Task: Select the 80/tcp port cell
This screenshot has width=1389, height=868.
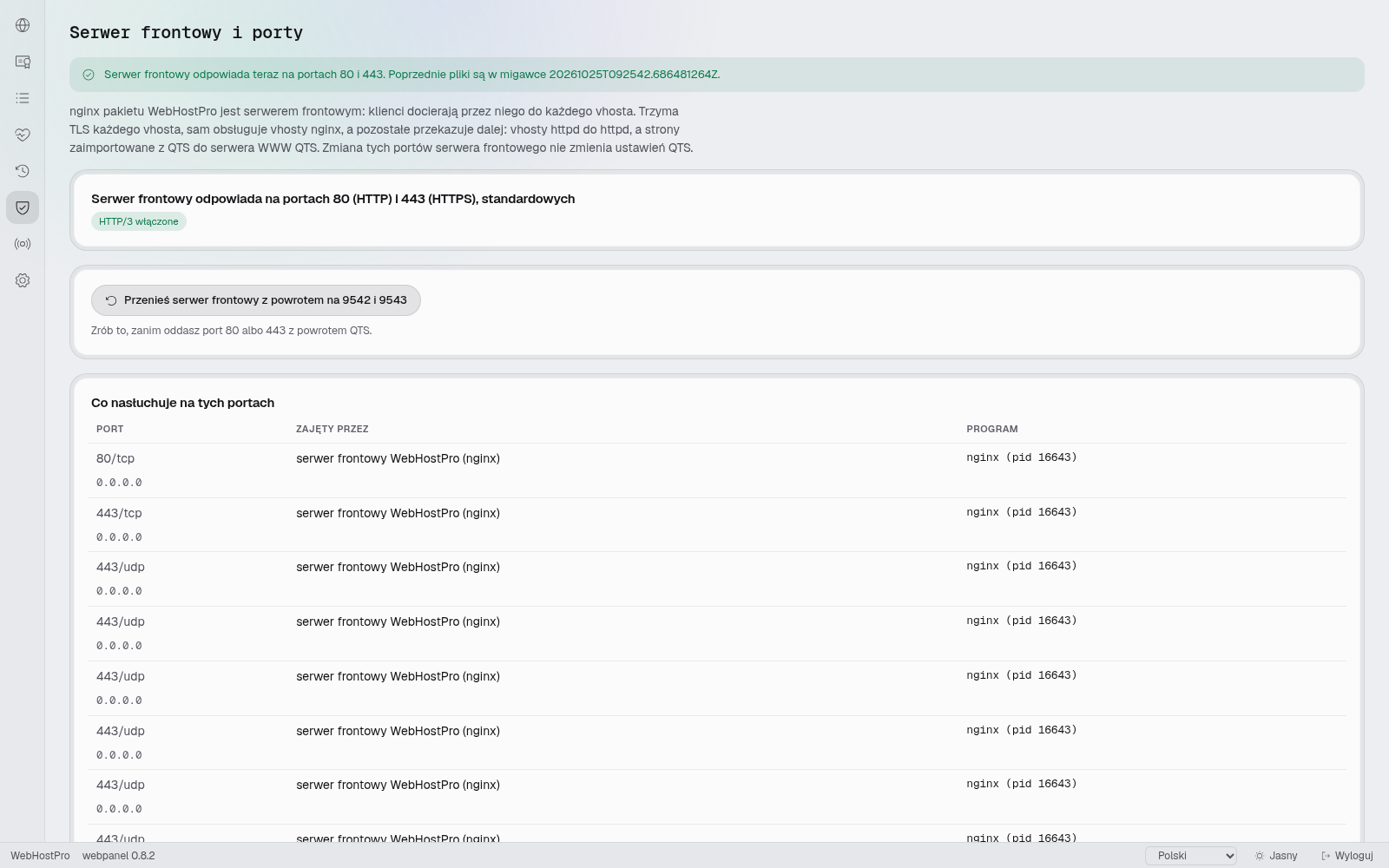Action: point(115,458)
